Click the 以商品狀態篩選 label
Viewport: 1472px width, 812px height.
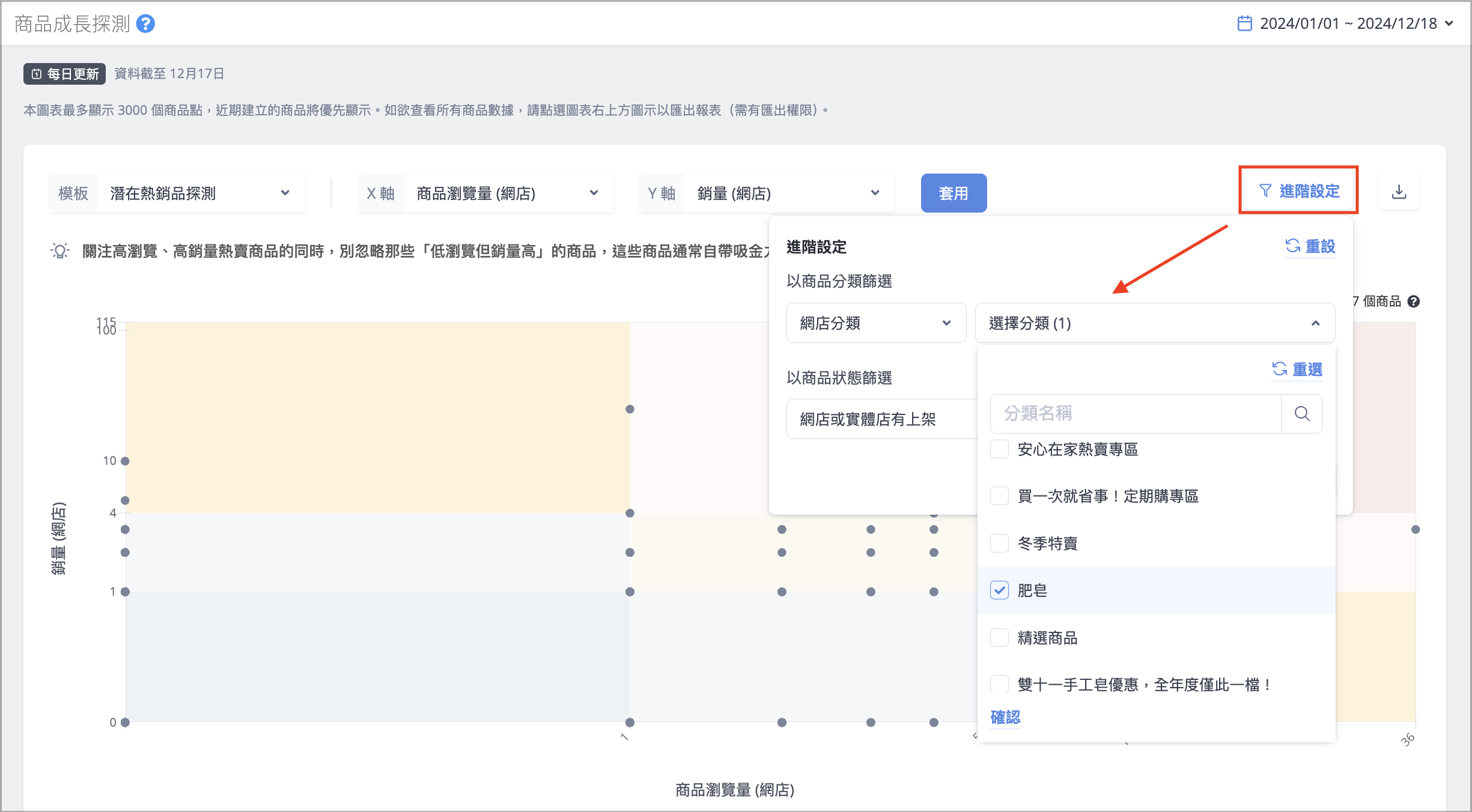click(839, 378)
